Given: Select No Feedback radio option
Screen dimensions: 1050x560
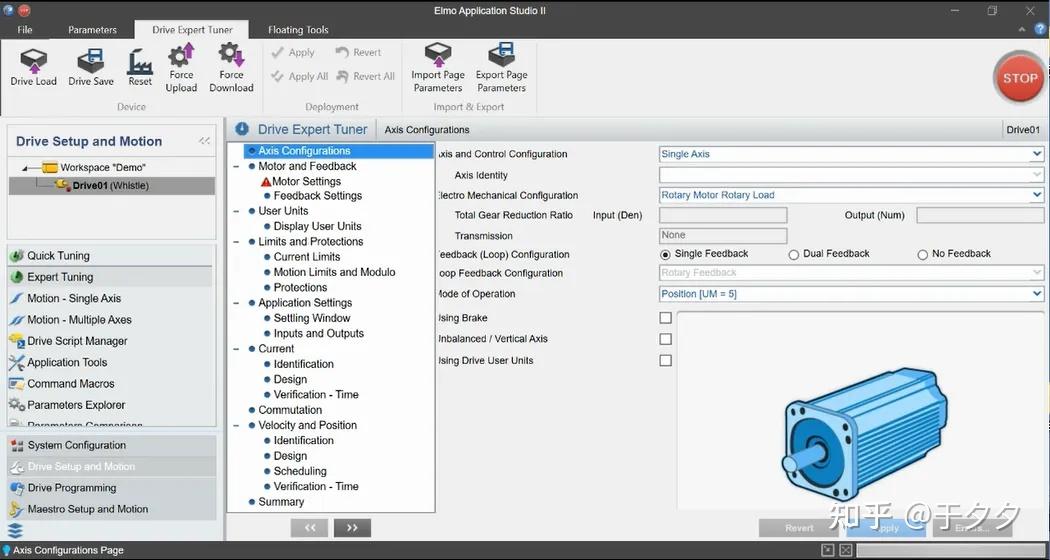Looking at the screenshot, I should [922, 255].
